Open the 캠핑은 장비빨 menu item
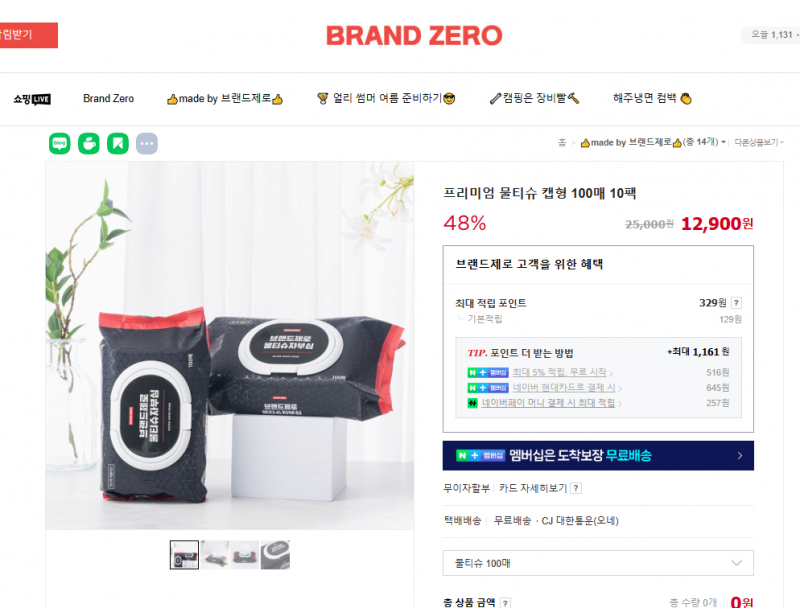The width and height of the screenshot is (800, 608). [534, 98]
